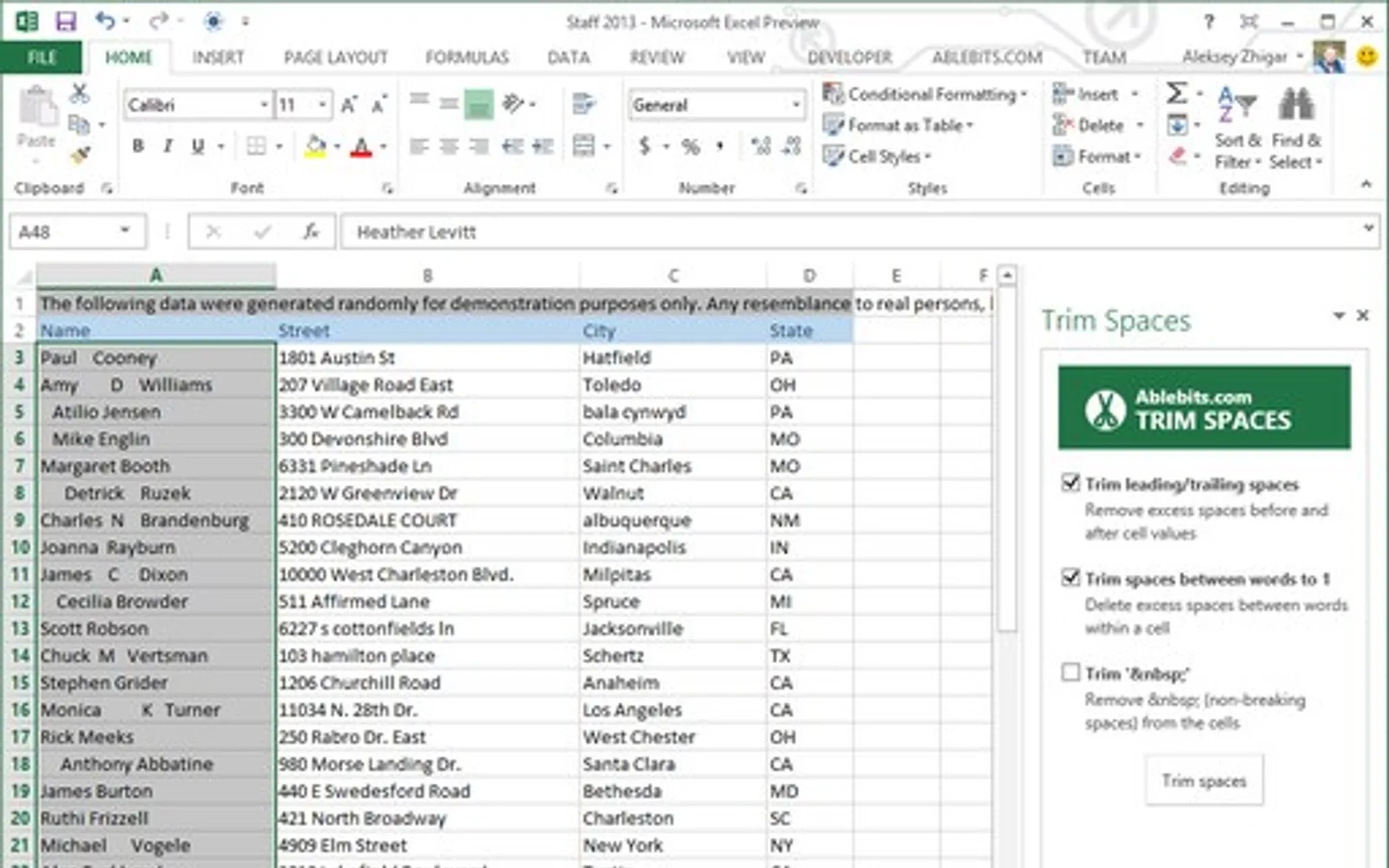The image size is (1389, 868).
Task: Uncheck Trim spaces between words to 1
Action: point(1070,577)
